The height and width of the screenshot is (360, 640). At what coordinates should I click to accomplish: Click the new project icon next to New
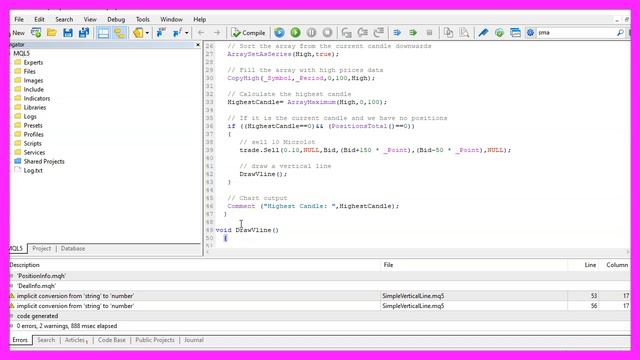coord(36,33)
